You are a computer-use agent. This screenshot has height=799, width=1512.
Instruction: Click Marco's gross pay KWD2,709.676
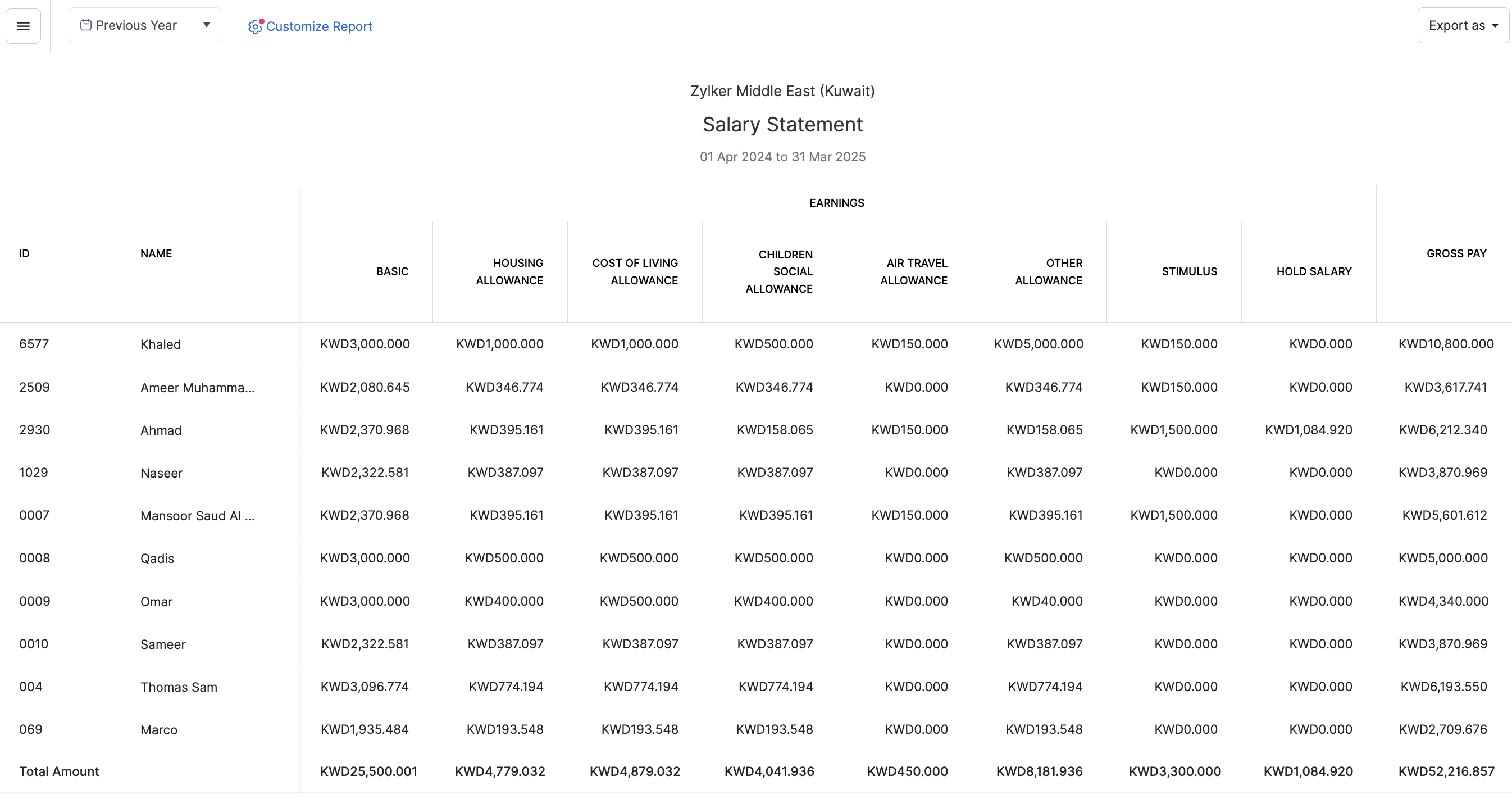point(1442,729)
